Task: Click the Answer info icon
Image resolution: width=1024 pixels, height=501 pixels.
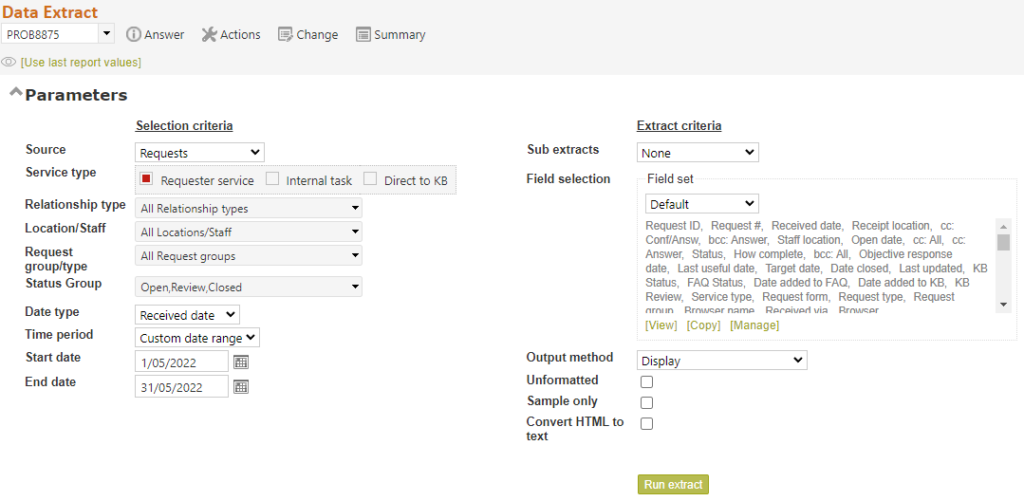Action: point(133,35)
